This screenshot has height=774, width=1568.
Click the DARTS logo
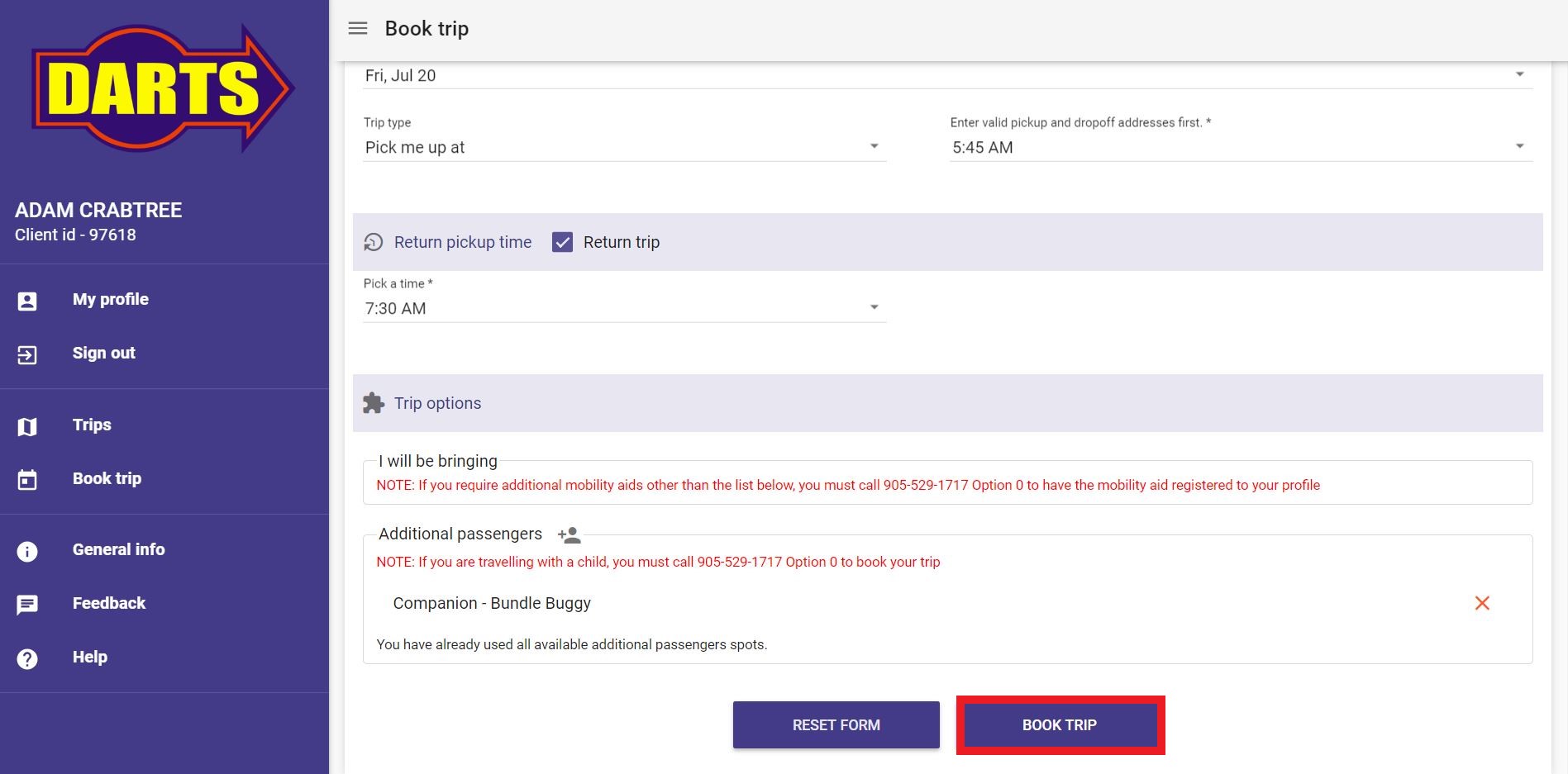[x=163, y=88]
